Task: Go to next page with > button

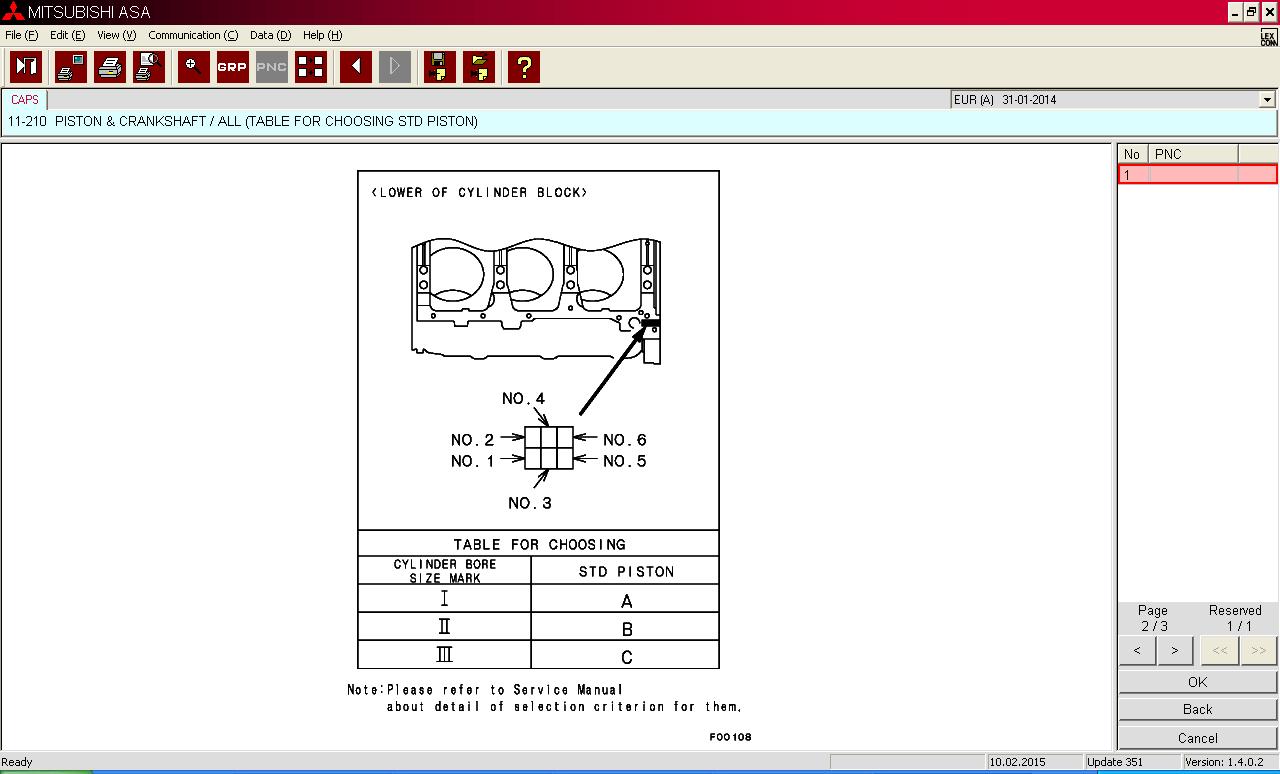Action: click(x=1174, y=650)
